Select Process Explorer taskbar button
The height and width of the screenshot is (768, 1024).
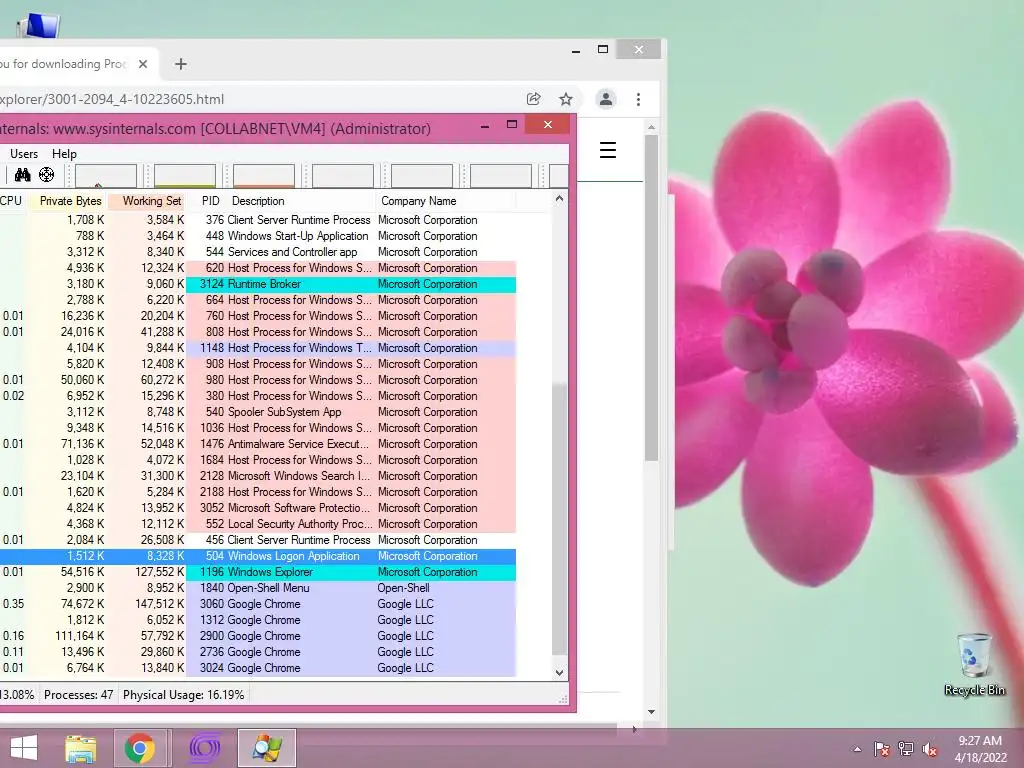[267, 748]
